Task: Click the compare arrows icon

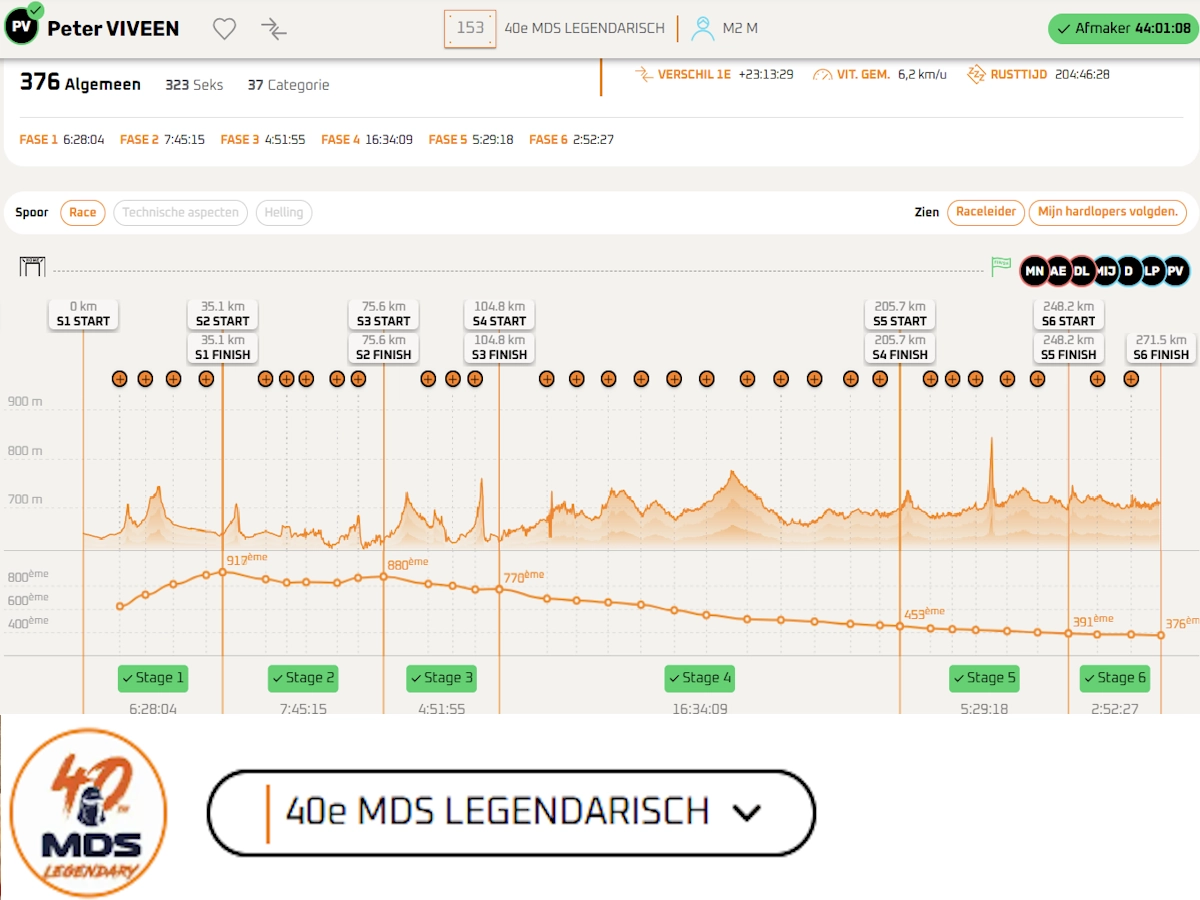Action: point(273,29)
